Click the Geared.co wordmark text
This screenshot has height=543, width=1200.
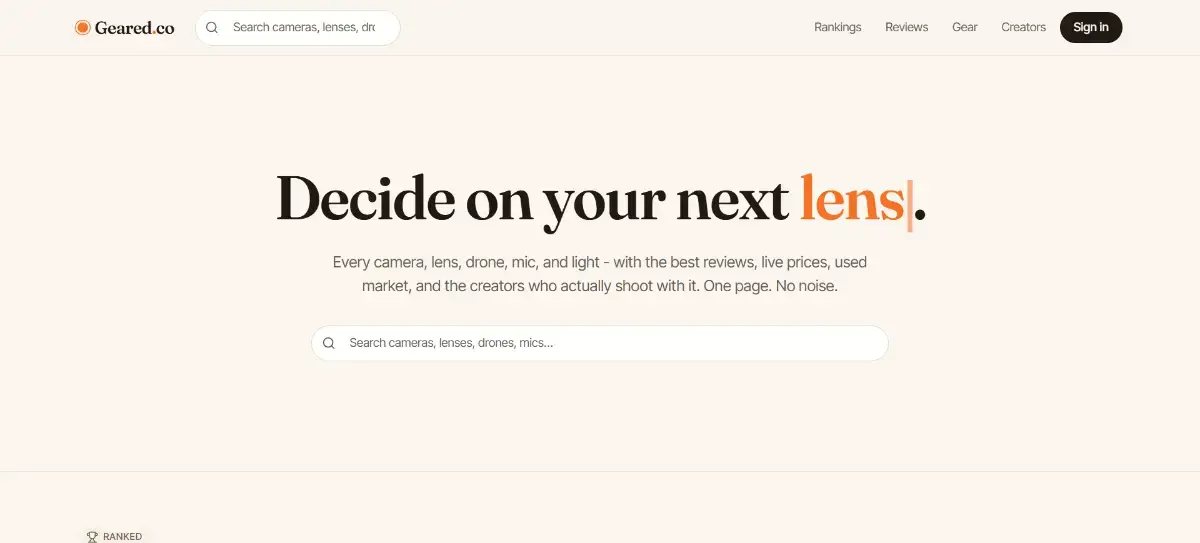(134, 28)
